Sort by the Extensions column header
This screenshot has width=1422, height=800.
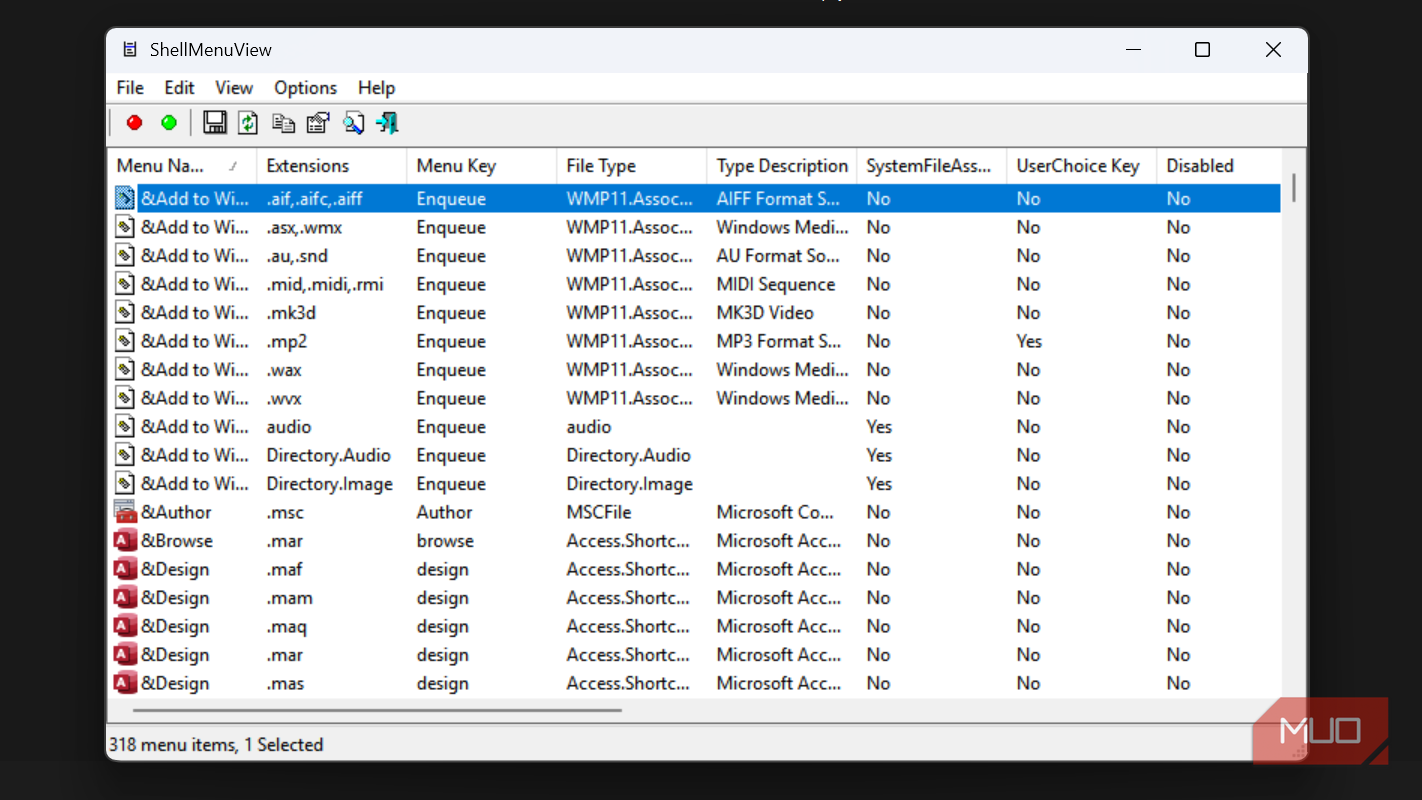(332, 166)
